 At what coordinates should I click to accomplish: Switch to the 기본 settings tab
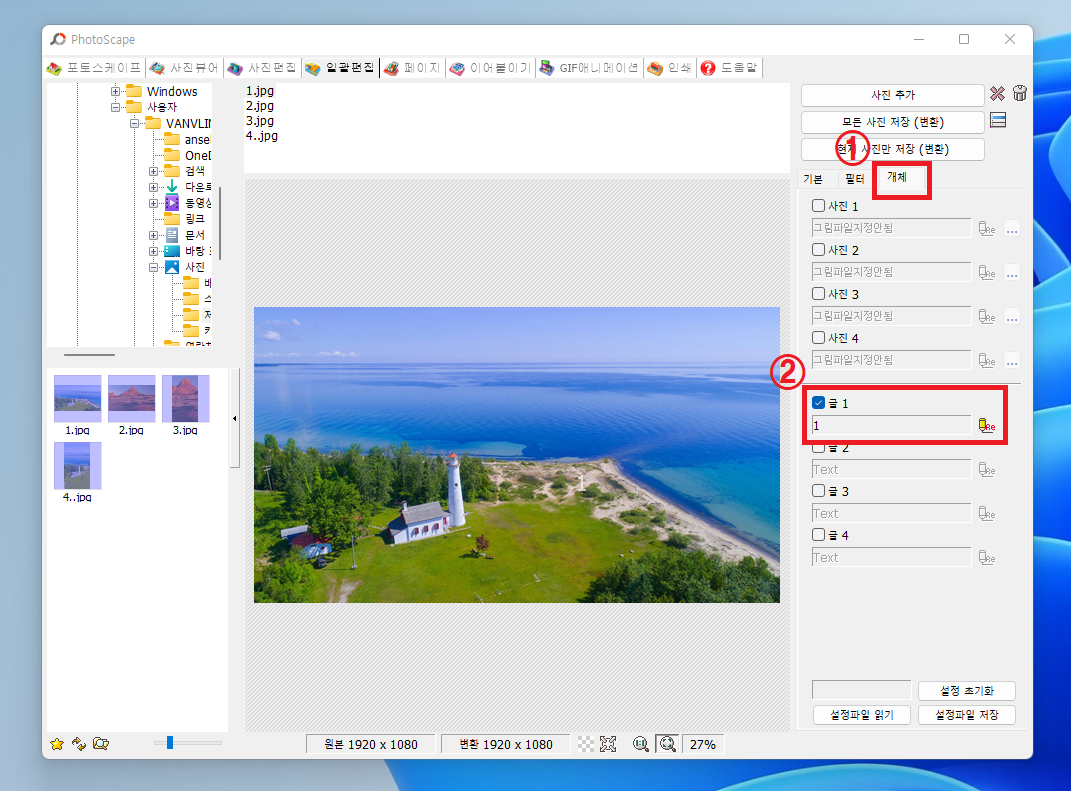coord(813,179)
